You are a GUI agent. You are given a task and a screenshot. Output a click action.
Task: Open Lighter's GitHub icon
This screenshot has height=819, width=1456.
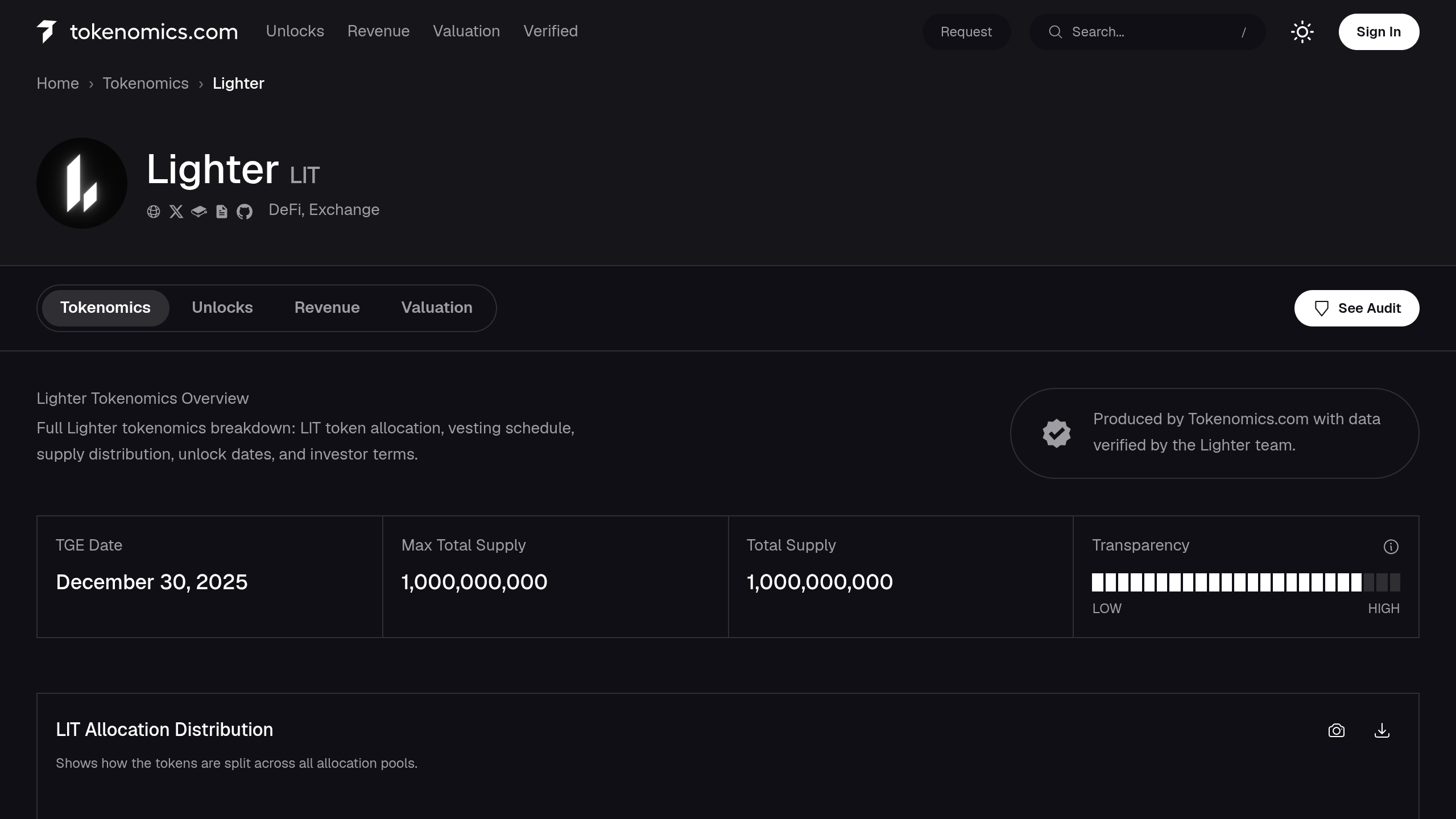(245, 212)
